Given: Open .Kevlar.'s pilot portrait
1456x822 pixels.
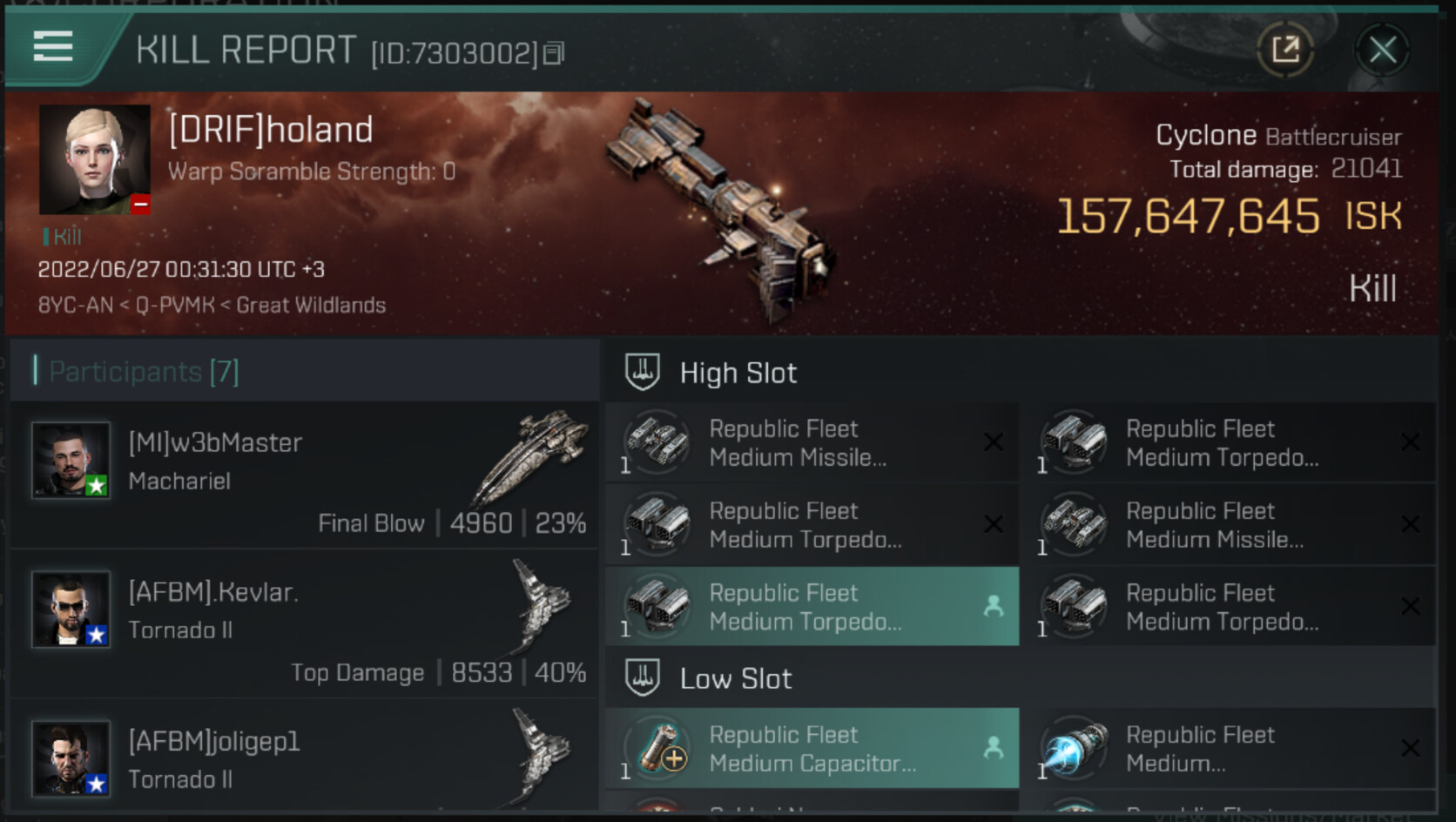Looking at the screenshot, I should [71, 609].
